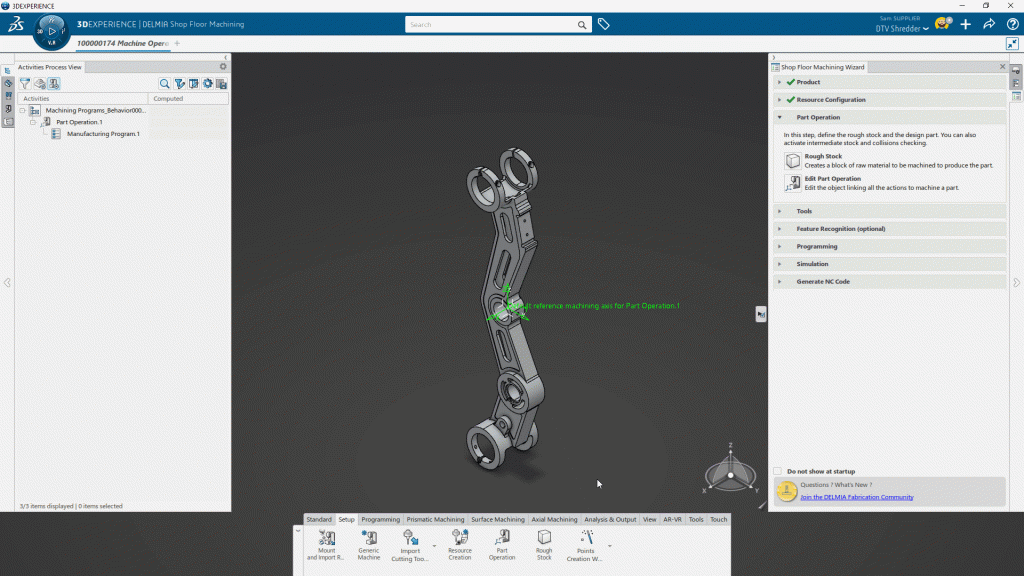Open the Generic Machine tool
This screenshot has width=1024, height=576.
tap(369, 538)
